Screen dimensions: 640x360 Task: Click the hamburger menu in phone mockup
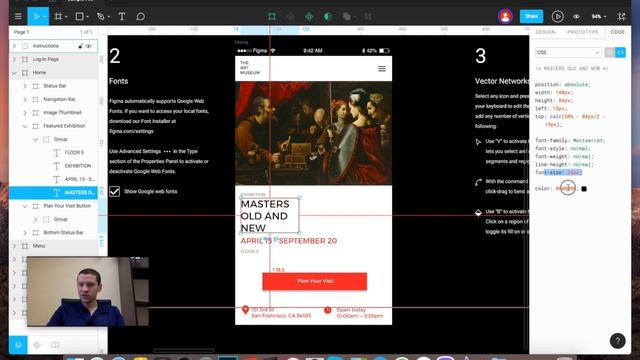coord(382,69)
